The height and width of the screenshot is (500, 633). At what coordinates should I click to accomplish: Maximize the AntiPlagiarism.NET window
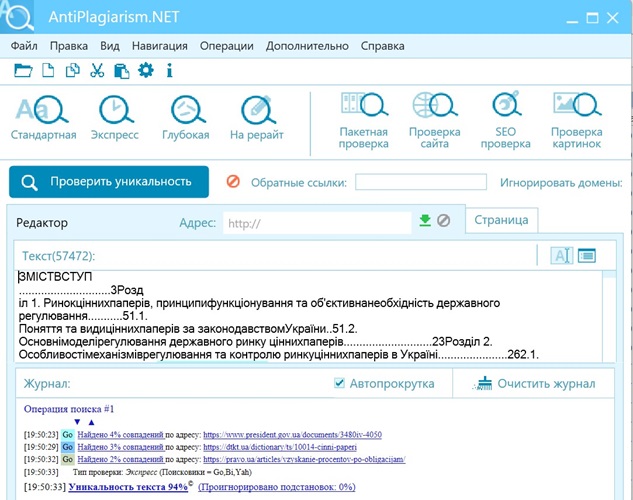point(592,18)
